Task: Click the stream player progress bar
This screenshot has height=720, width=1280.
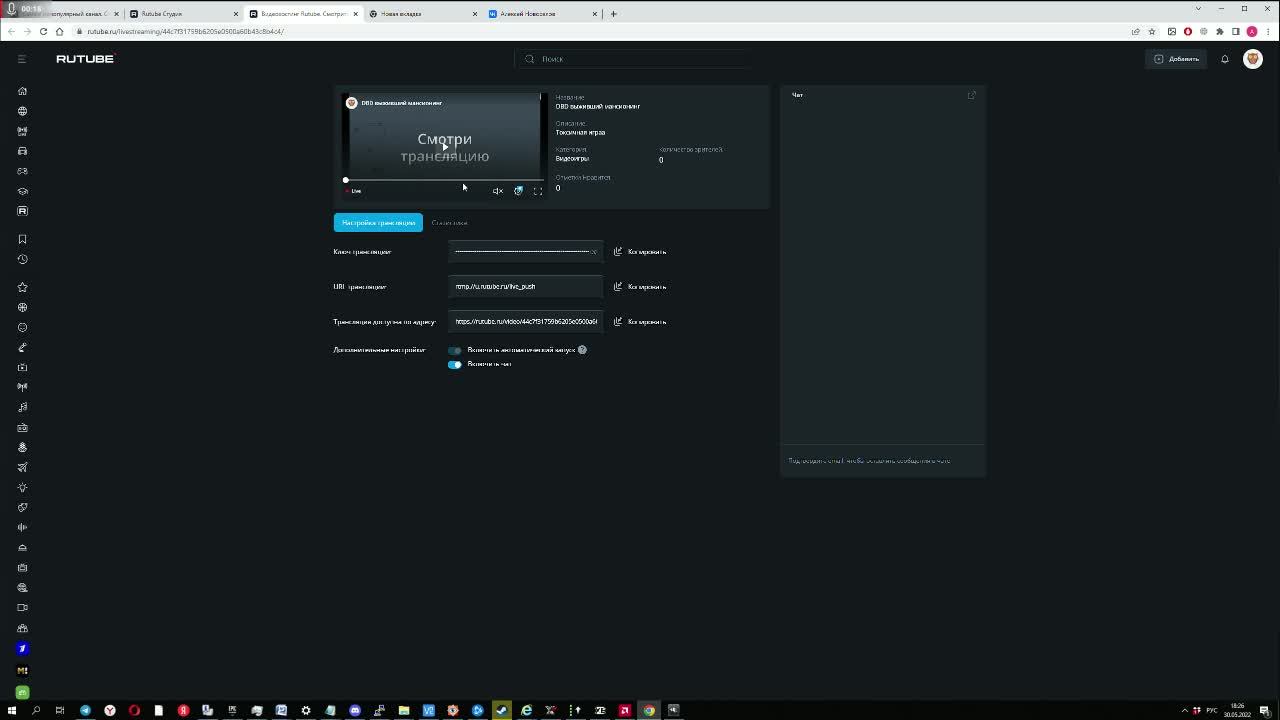Action: tap(444, 180)
